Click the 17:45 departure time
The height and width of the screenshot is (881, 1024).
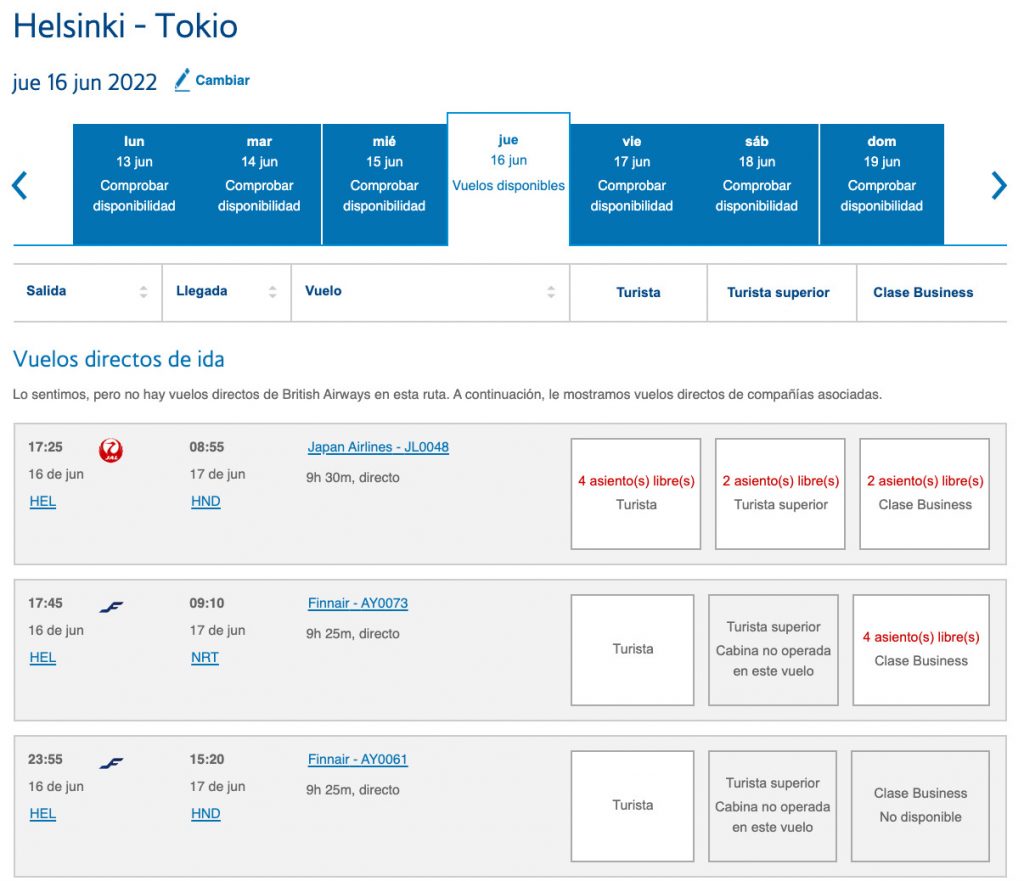coord(45,603)
